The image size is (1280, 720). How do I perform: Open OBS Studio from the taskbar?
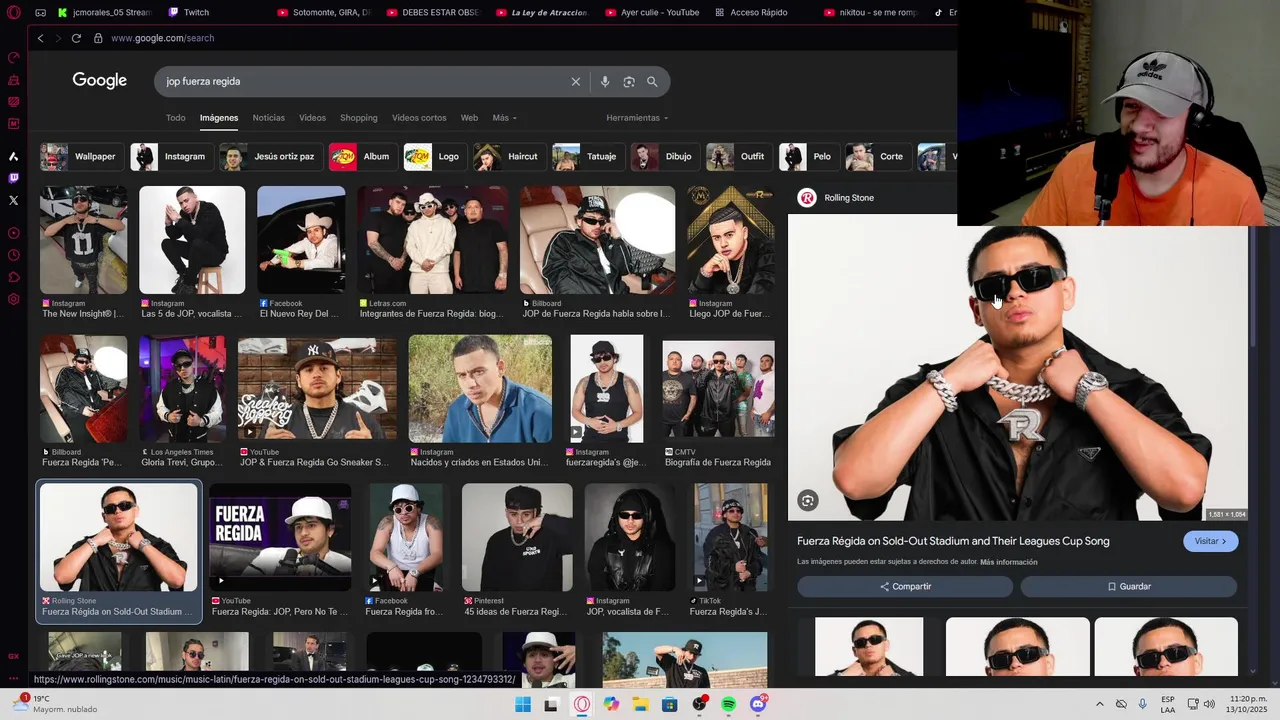(x=699, y=704)
